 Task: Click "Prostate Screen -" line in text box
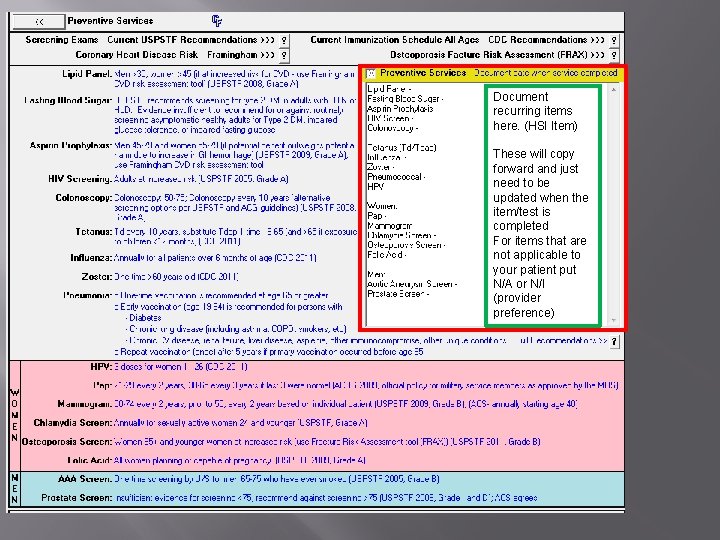[398, 294]
